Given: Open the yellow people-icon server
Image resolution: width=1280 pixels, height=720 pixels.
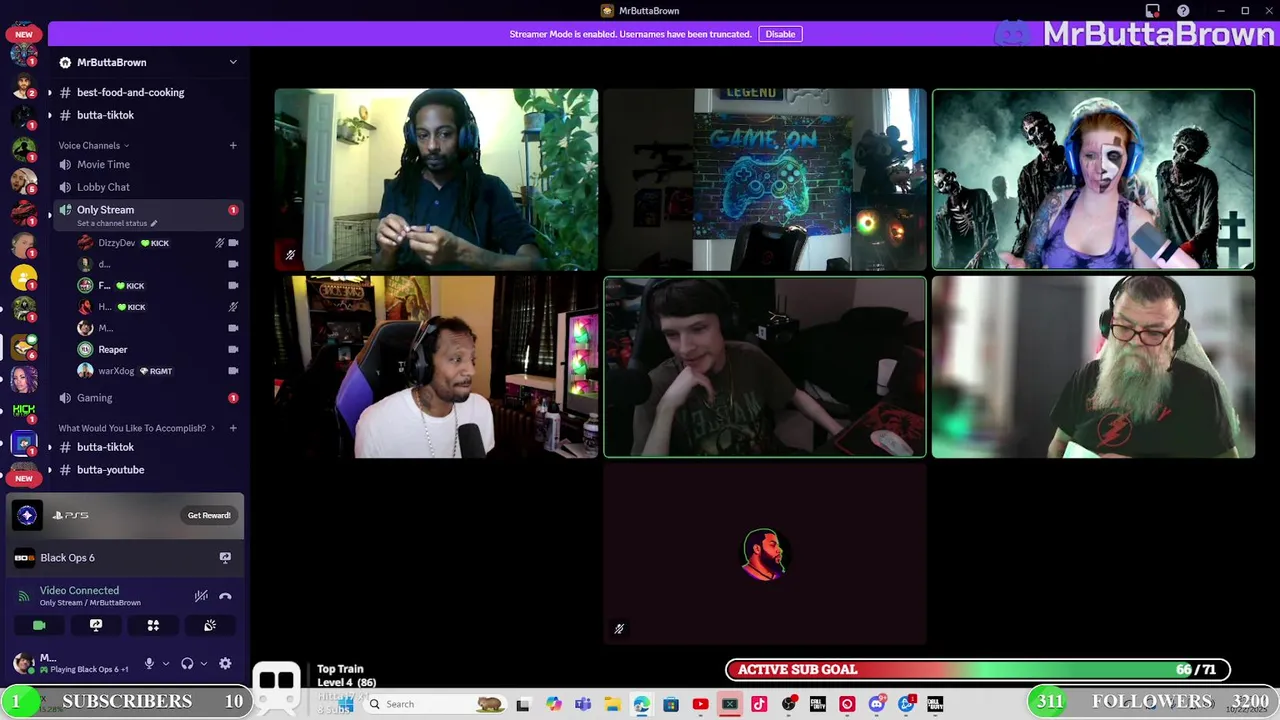Looking at the screenshot, I should click(x=24, y=277).
